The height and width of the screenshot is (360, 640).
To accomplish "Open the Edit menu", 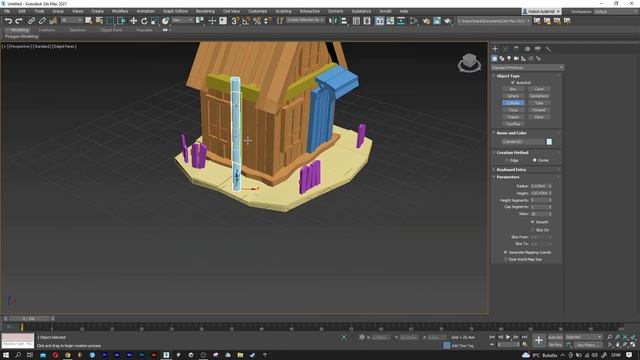I will coord(22,11).
